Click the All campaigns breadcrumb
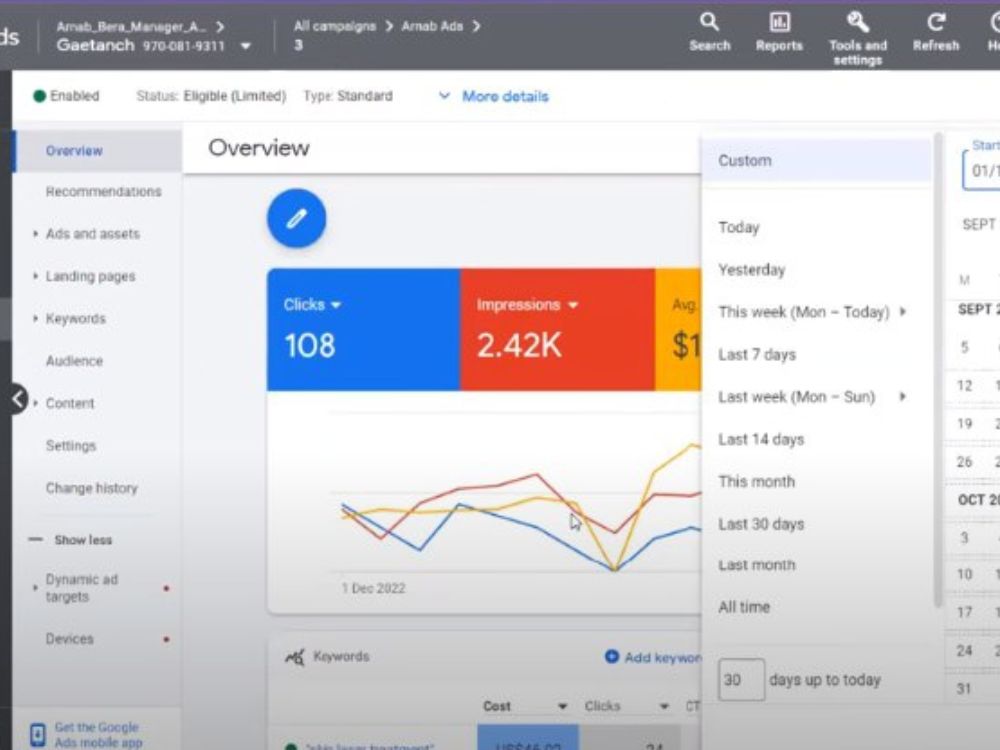Image resolution: width=1000 pixels, height=750 pixels. tap(335, 26)
